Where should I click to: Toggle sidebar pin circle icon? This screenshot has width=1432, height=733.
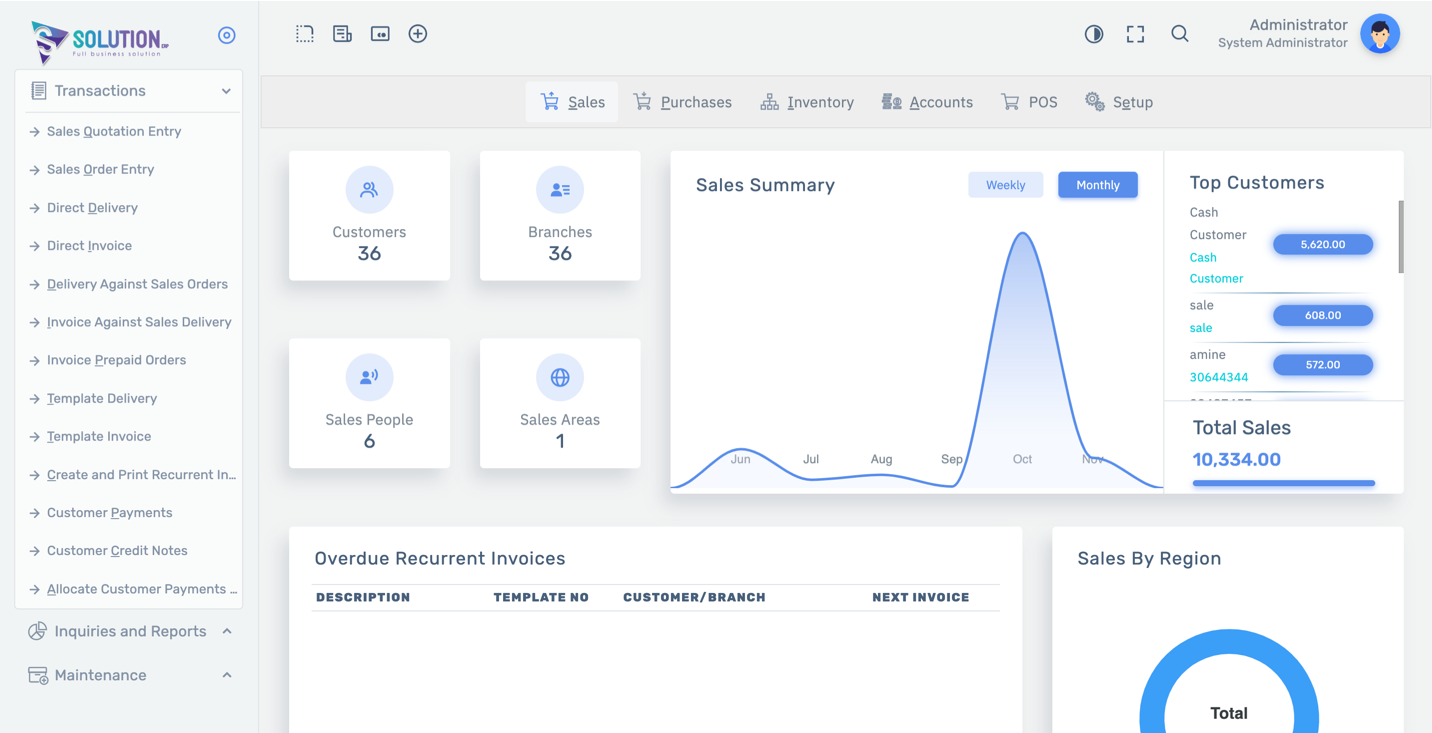click(x=227, y=35)
